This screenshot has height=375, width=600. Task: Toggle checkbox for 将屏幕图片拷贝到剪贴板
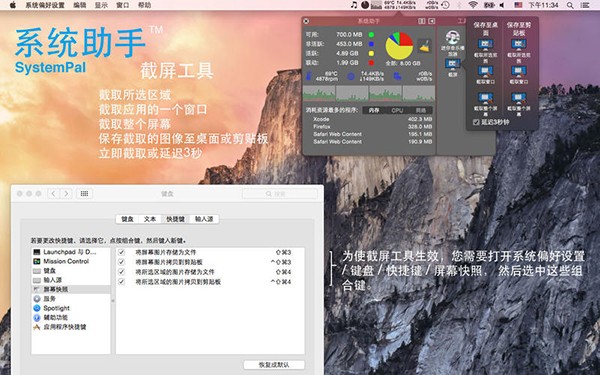[121, 262]
